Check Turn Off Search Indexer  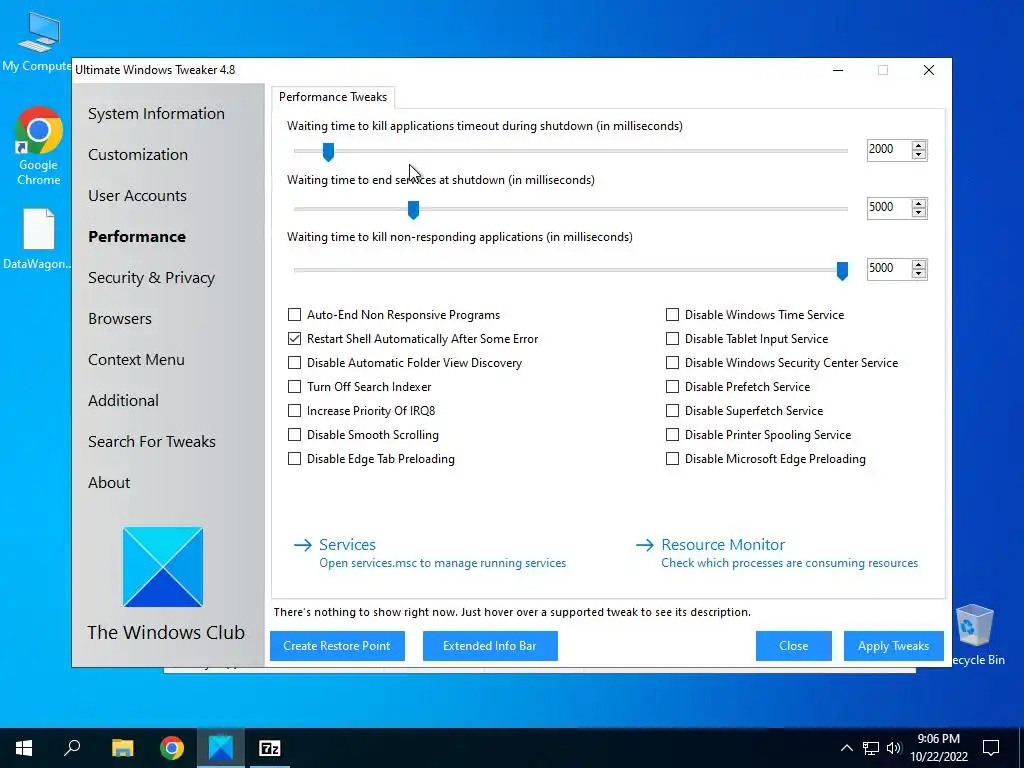295,387
